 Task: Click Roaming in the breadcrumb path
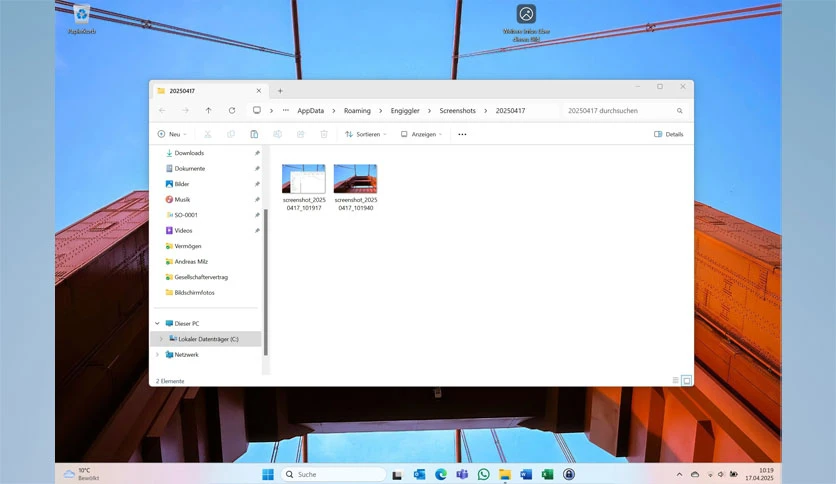357,111
